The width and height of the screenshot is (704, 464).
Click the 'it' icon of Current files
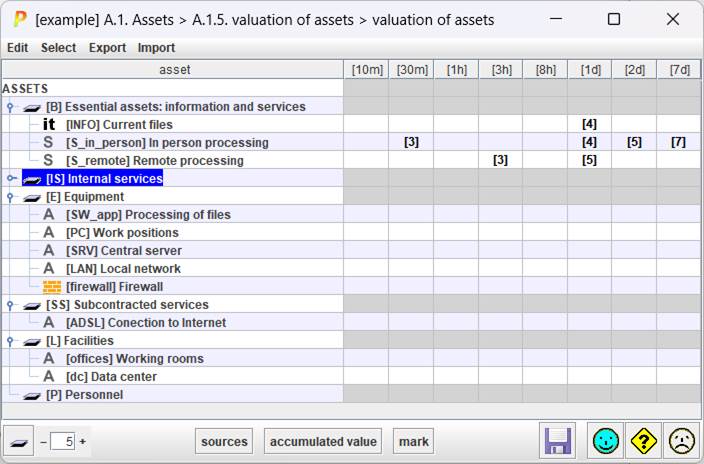click(49, 124)
